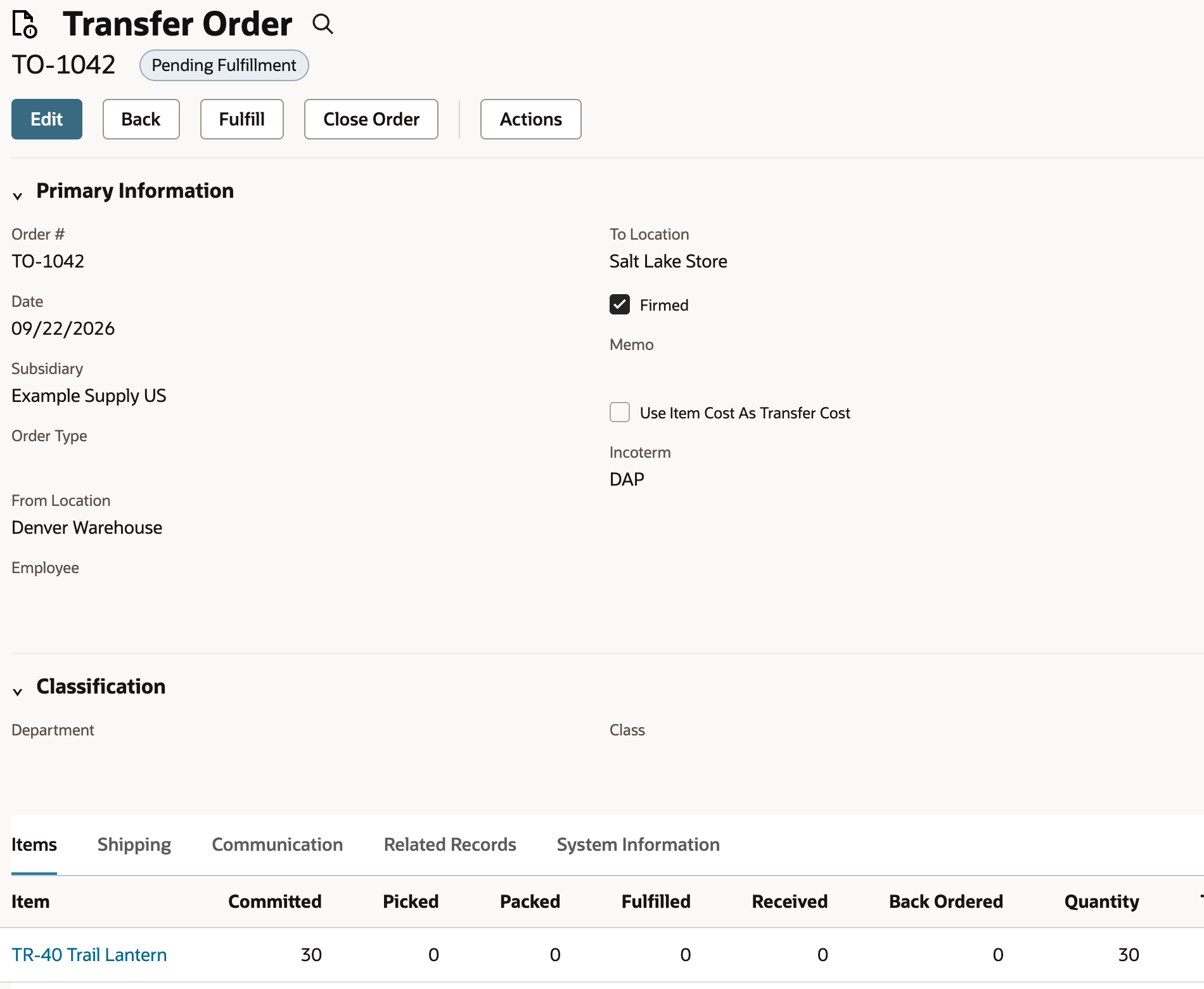Click the Pending Fulfillment status badge
The width and height of the screenshot is (1204, 989).
coord(224,65)
